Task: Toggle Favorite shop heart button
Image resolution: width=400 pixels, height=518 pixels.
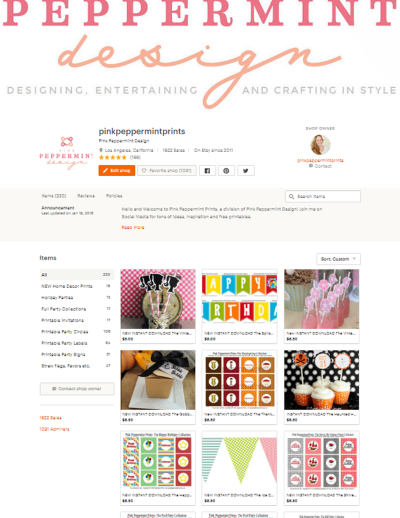Action: (x=167, y=170)
